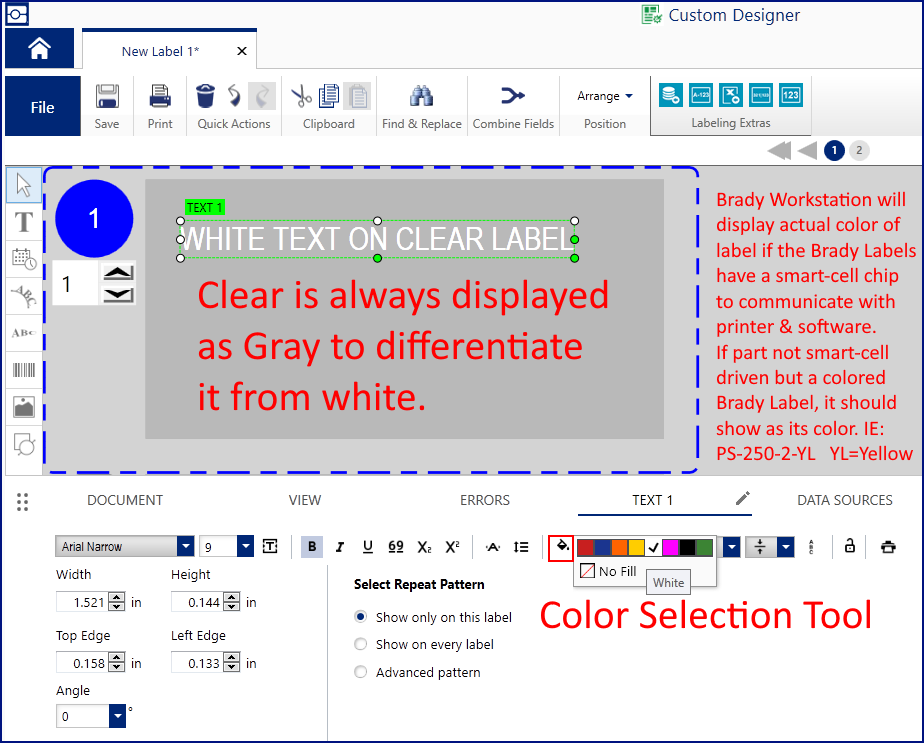Click the character spacing A icon

click(x=493, y=547)
